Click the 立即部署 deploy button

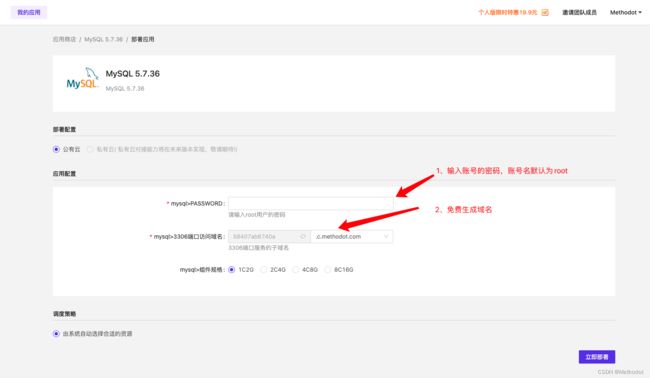(597, 357)
